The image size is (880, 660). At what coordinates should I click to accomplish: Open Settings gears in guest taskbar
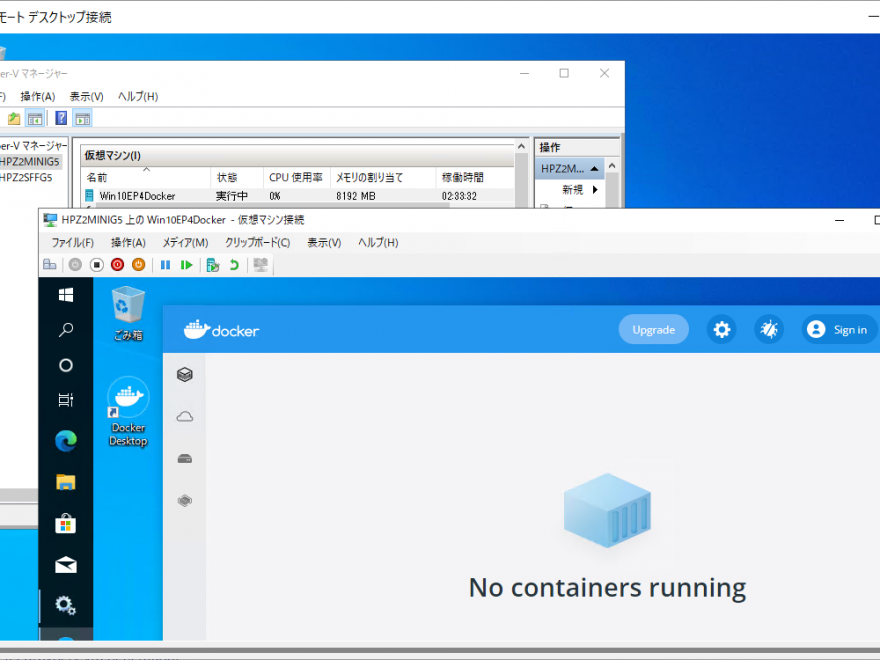pyautogui.click(x=66, y=606)
